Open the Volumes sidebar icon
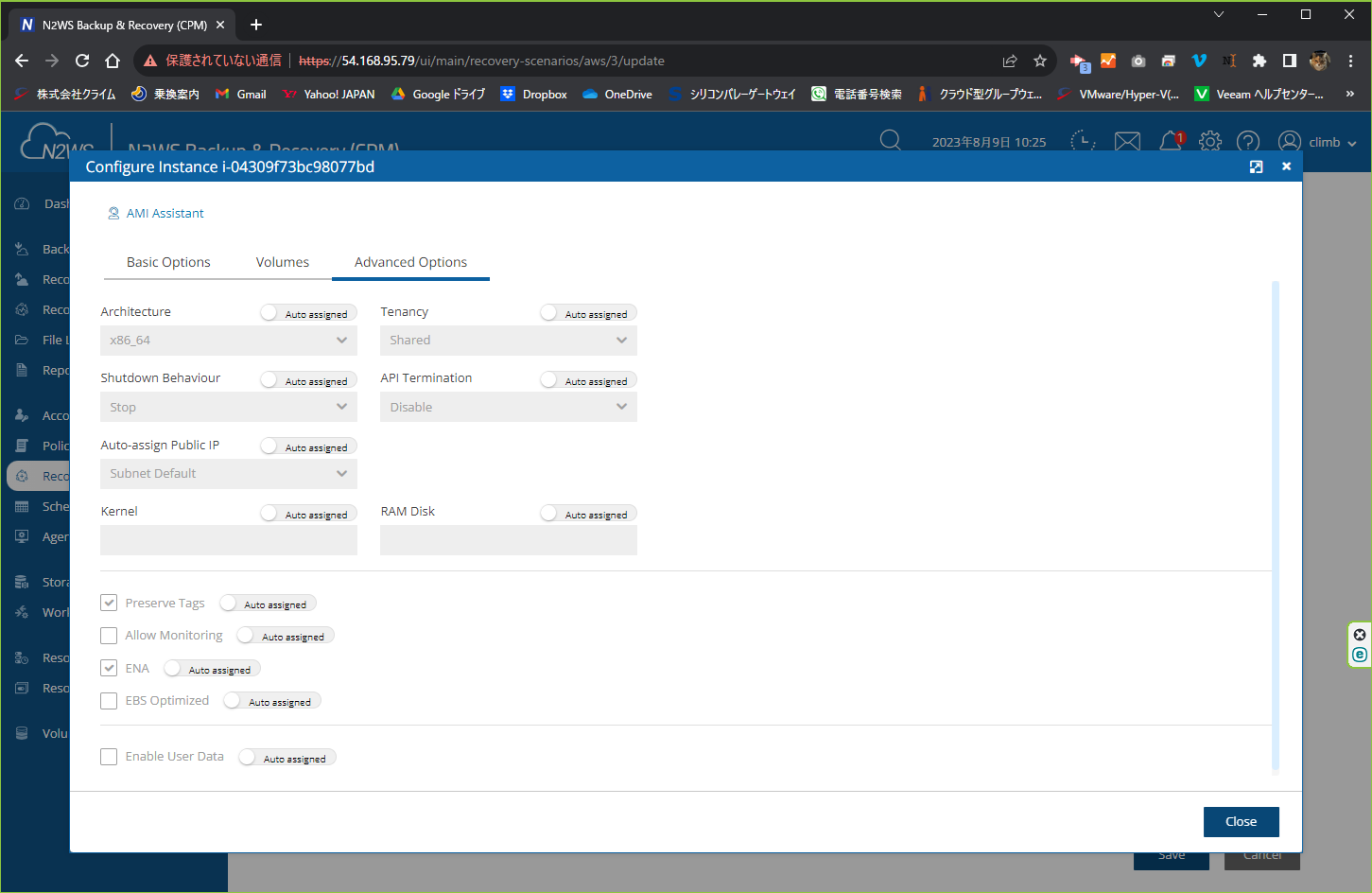 (x=22, y=733)
